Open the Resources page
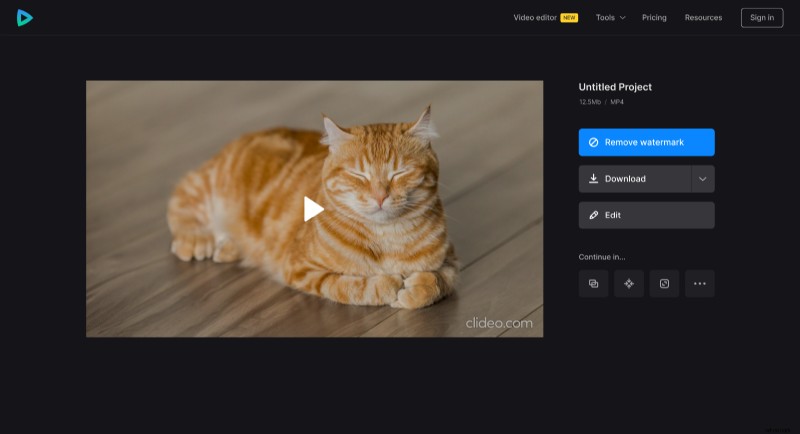 click(703, 17)
